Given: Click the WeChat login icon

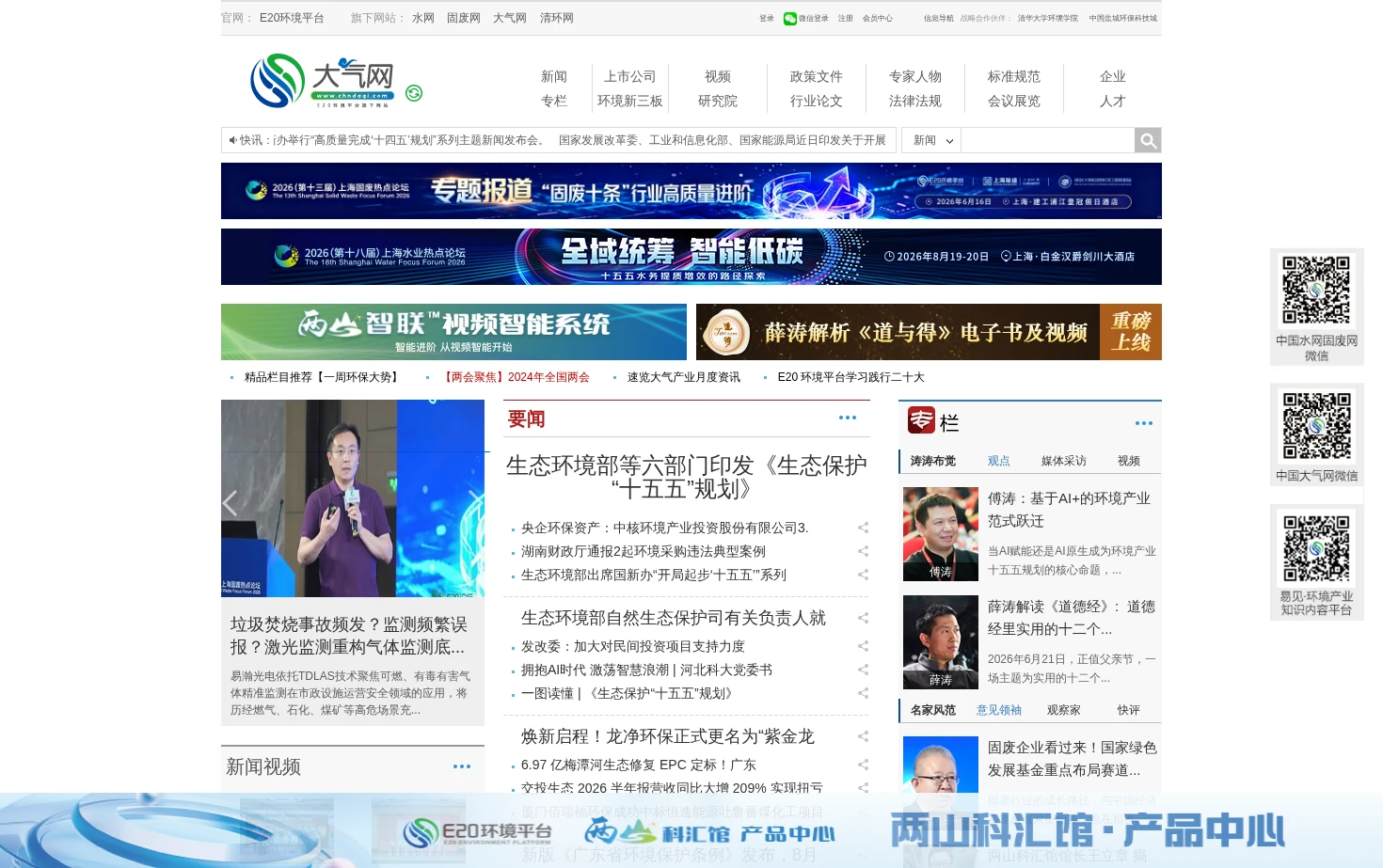Looking at the screenshot, I should point(789,18).
